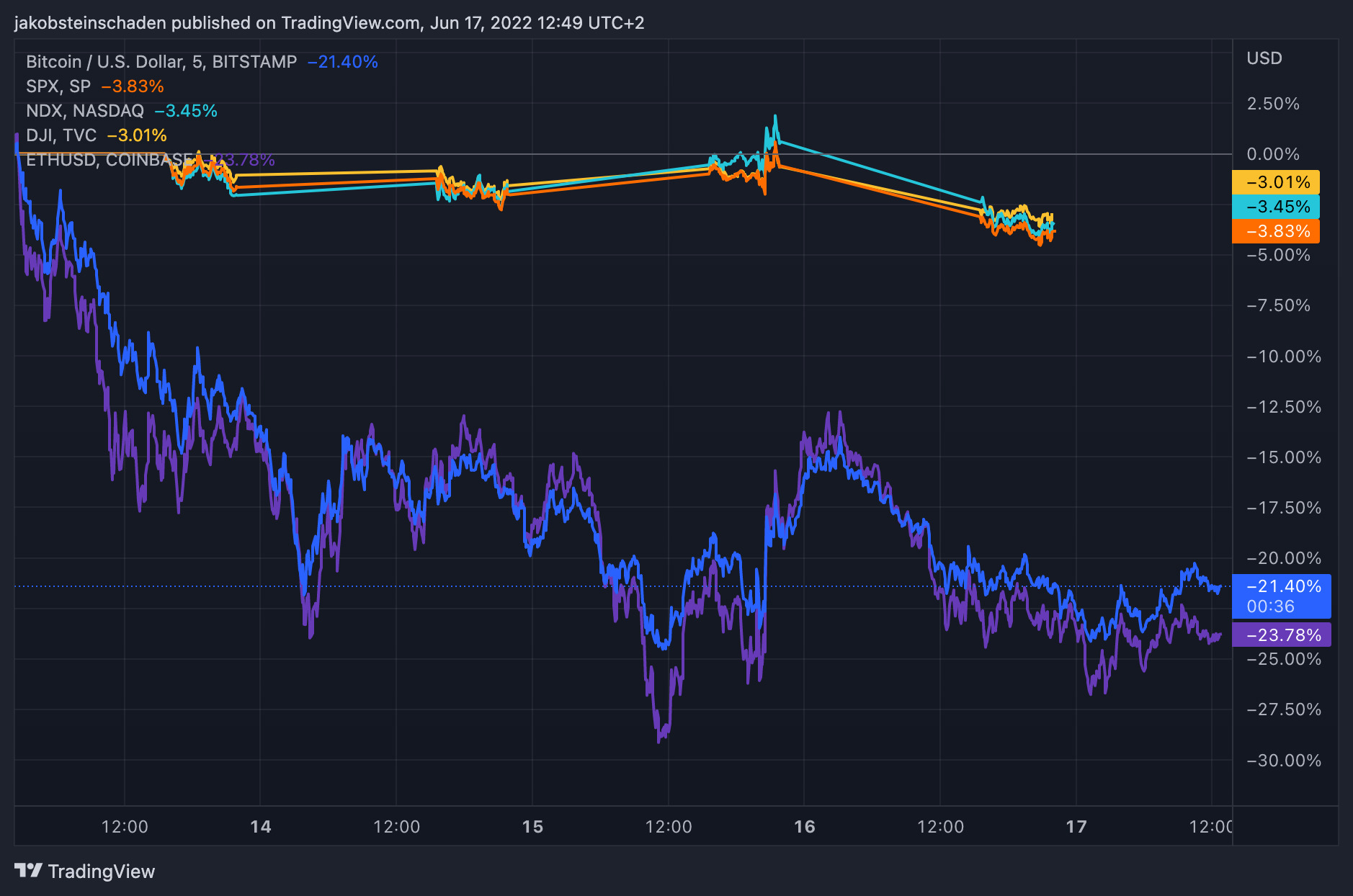Image resolution: width=1353 pixels, height=896 pixels.
Task: Click the -25.00% axis label
Action: tap(1284, 659)
